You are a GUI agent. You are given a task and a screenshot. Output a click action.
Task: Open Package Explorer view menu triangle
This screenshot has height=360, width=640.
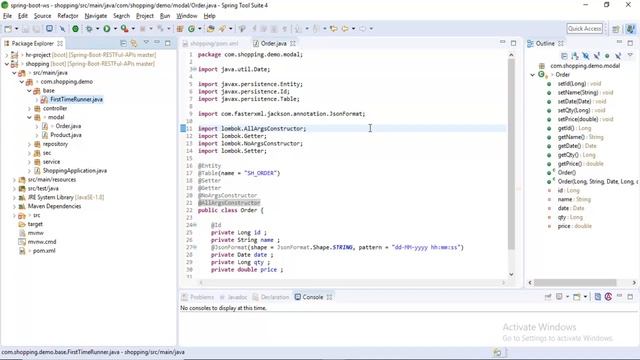[x=146, y=42]
